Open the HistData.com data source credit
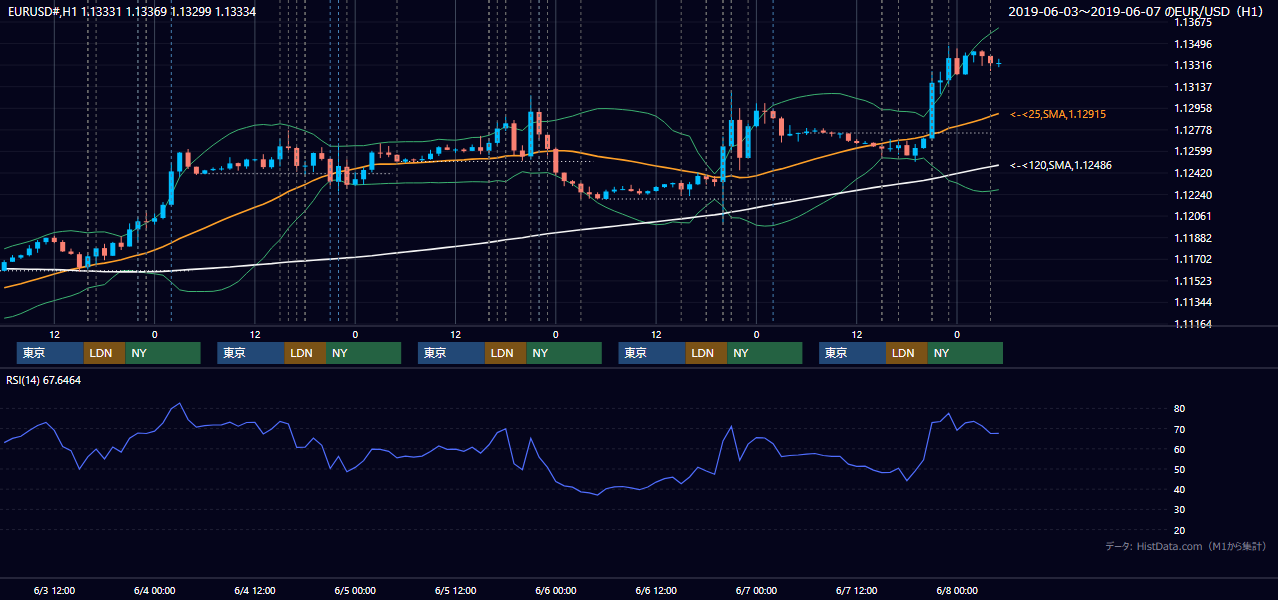 [x=1185, y=546]
